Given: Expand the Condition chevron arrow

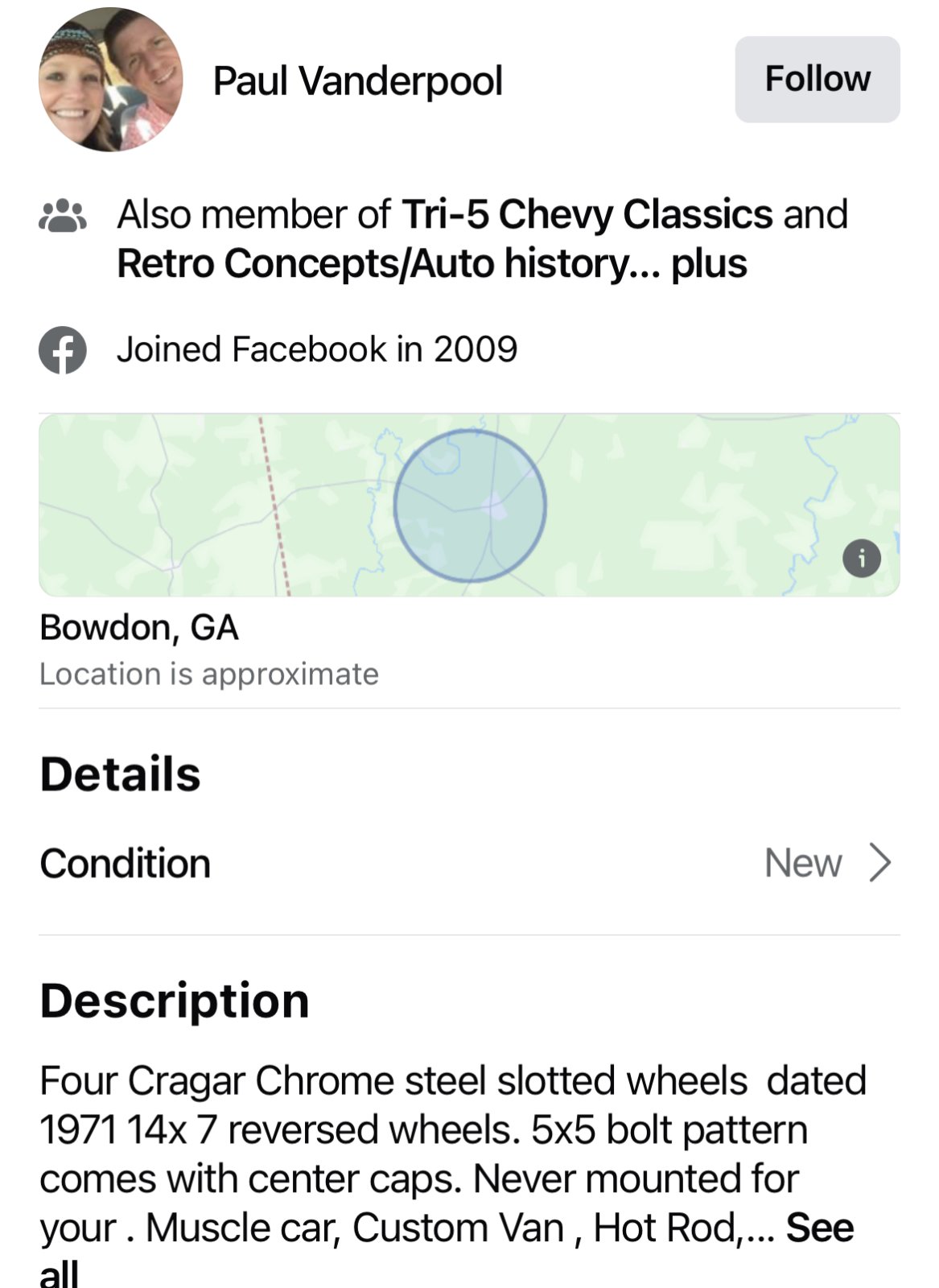Looking at the screenshot, I should 880,863.
